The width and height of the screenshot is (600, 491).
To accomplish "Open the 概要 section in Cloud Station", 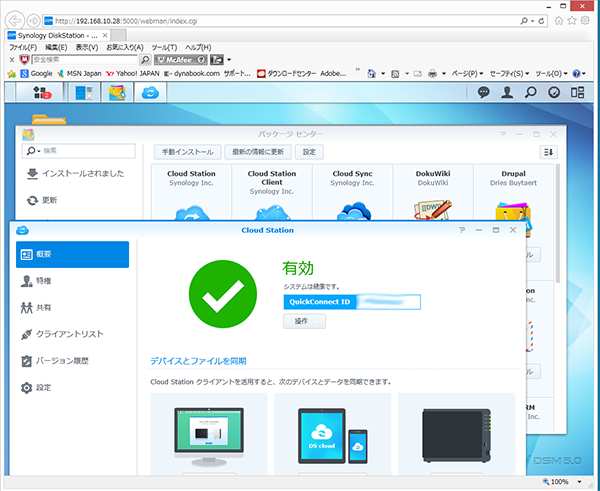I will point(72,254).
